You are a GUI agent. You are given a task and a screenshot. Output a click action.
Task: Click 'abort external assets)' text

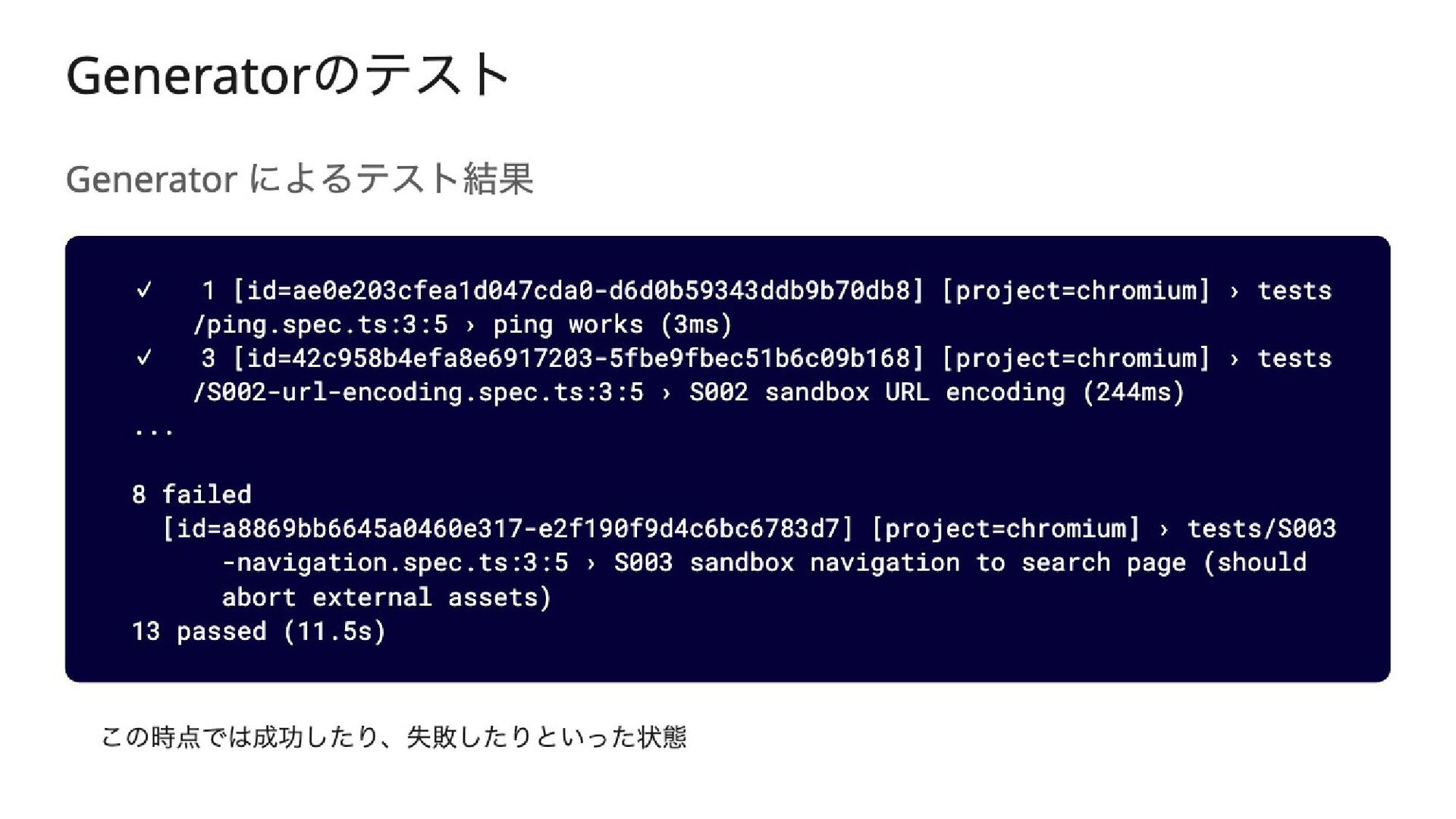click(387, 598)
